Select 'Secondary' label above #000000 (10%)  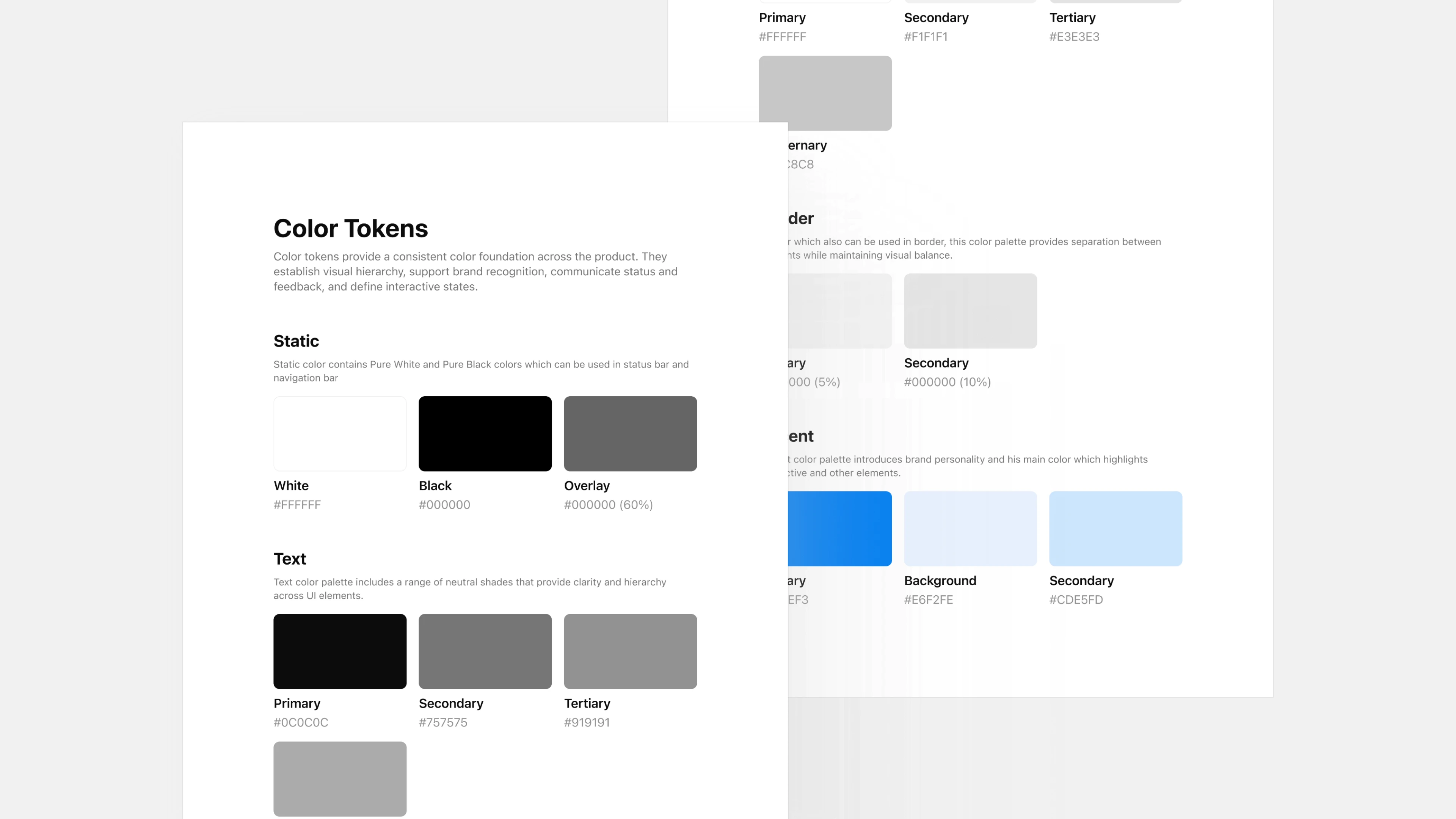click(x=937, y=363)
